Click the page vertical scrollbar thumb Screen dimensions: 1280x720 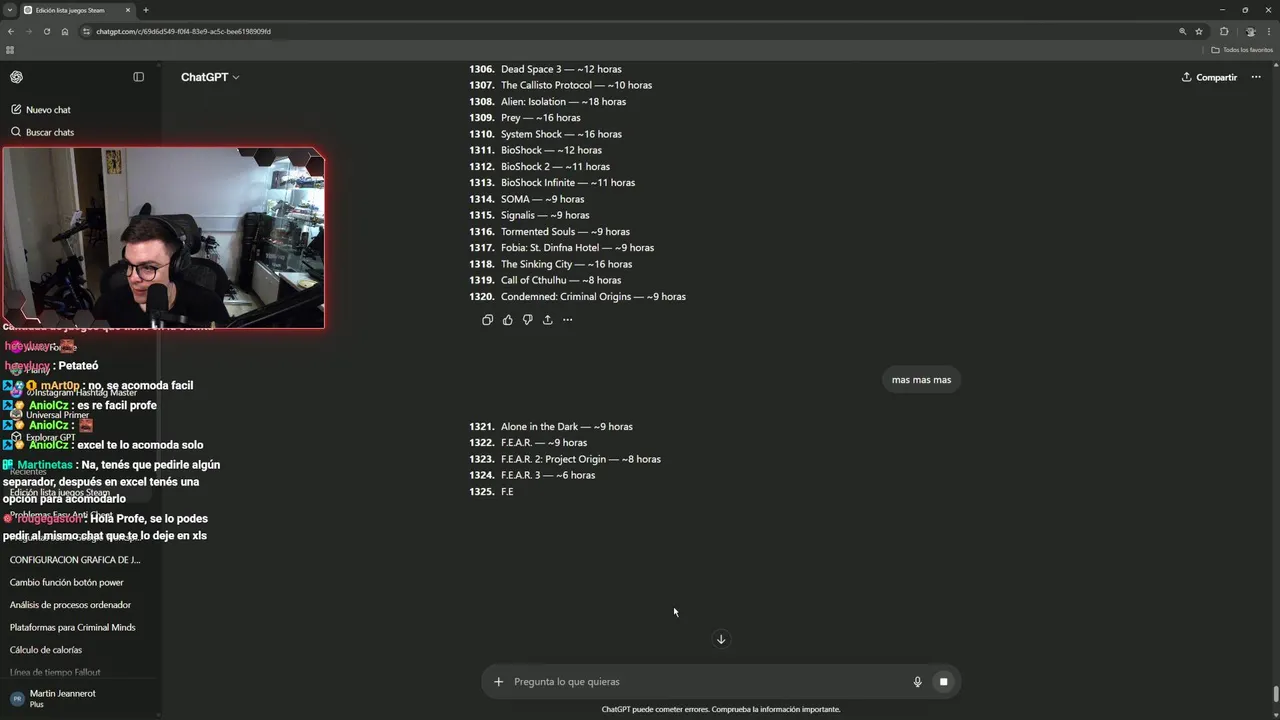1275,694
